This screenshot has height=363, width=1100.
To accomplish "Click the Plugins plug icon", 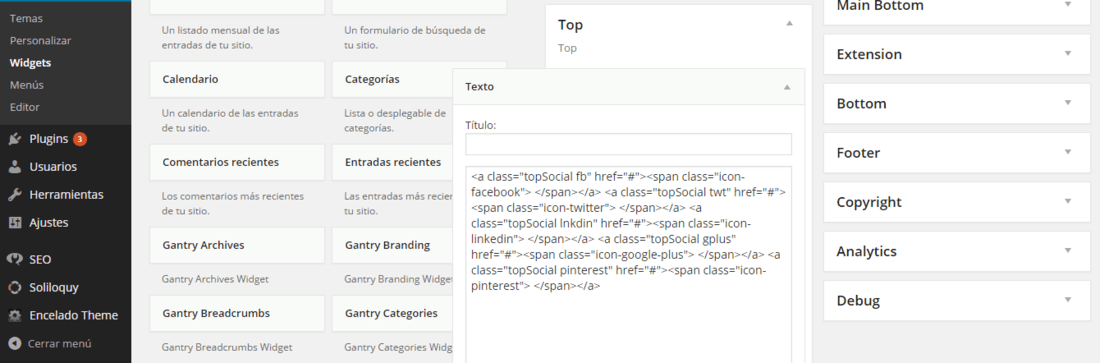I will (15, 139).
